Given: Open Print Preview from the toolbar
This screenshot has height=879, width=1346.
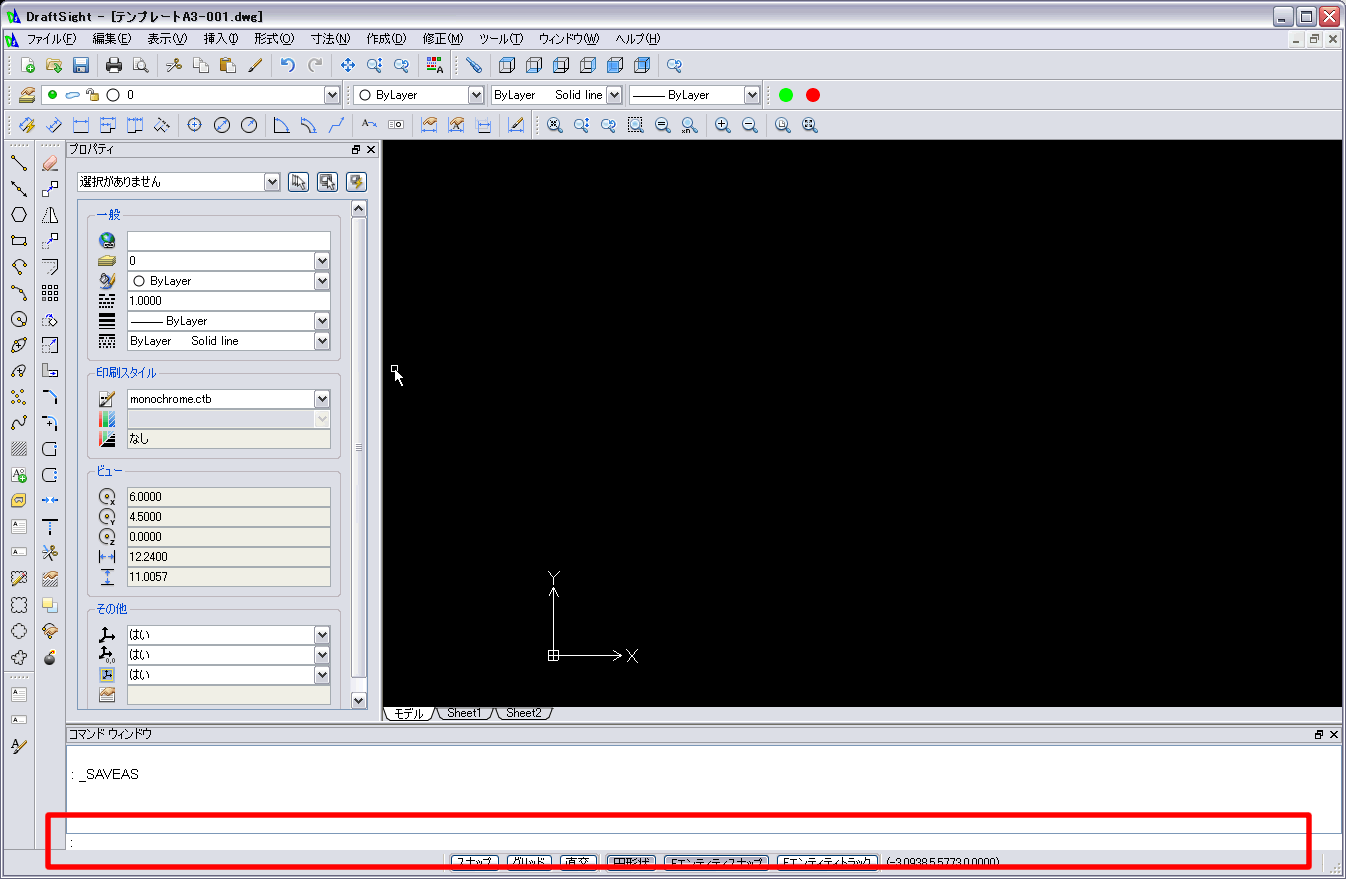Looking at the screenshot, I should pyautogui.click(x=140, y=65).
